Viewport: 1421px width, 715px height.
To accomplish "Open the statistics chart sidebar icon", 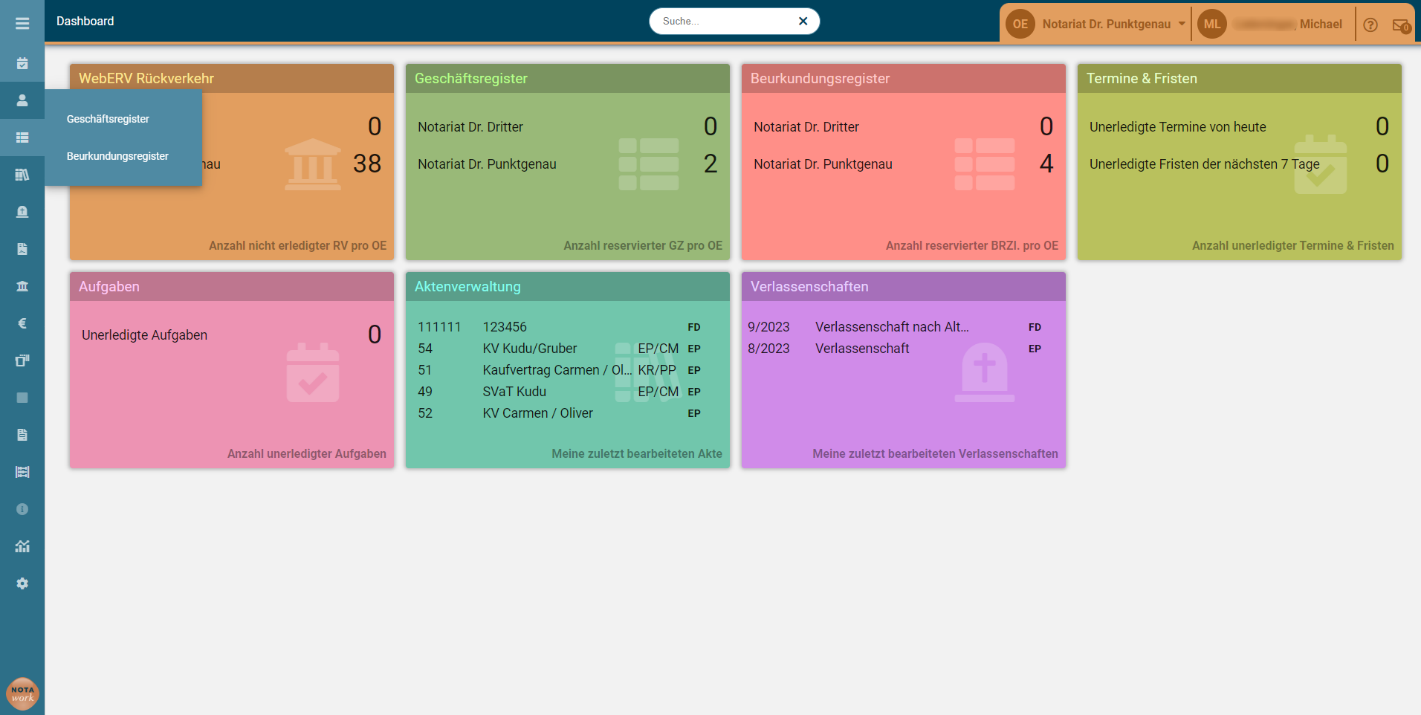I will pos(22,546).
